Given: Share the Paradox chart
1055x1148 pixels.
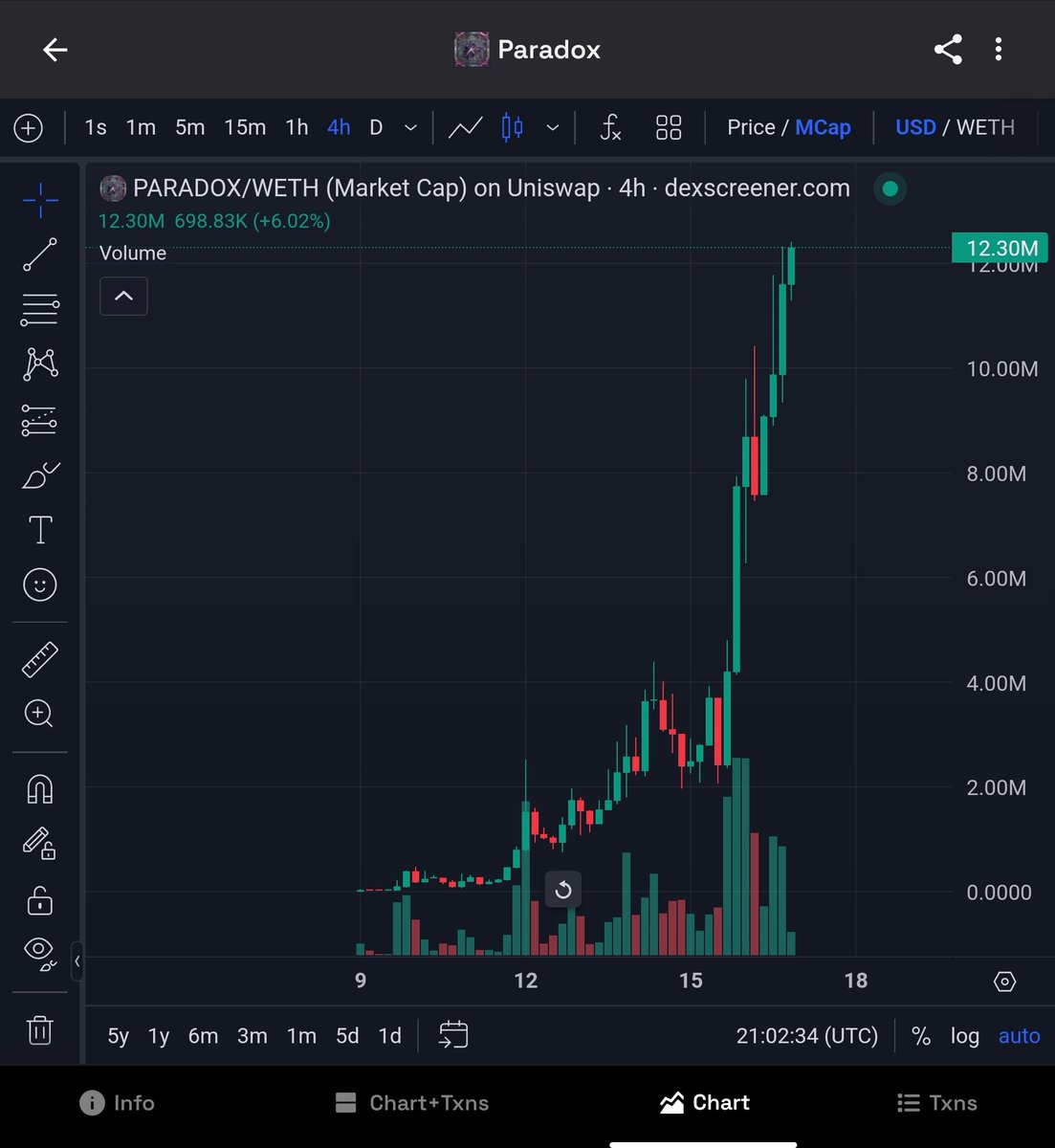Looking at the screenshot, I should click(948, 50).
